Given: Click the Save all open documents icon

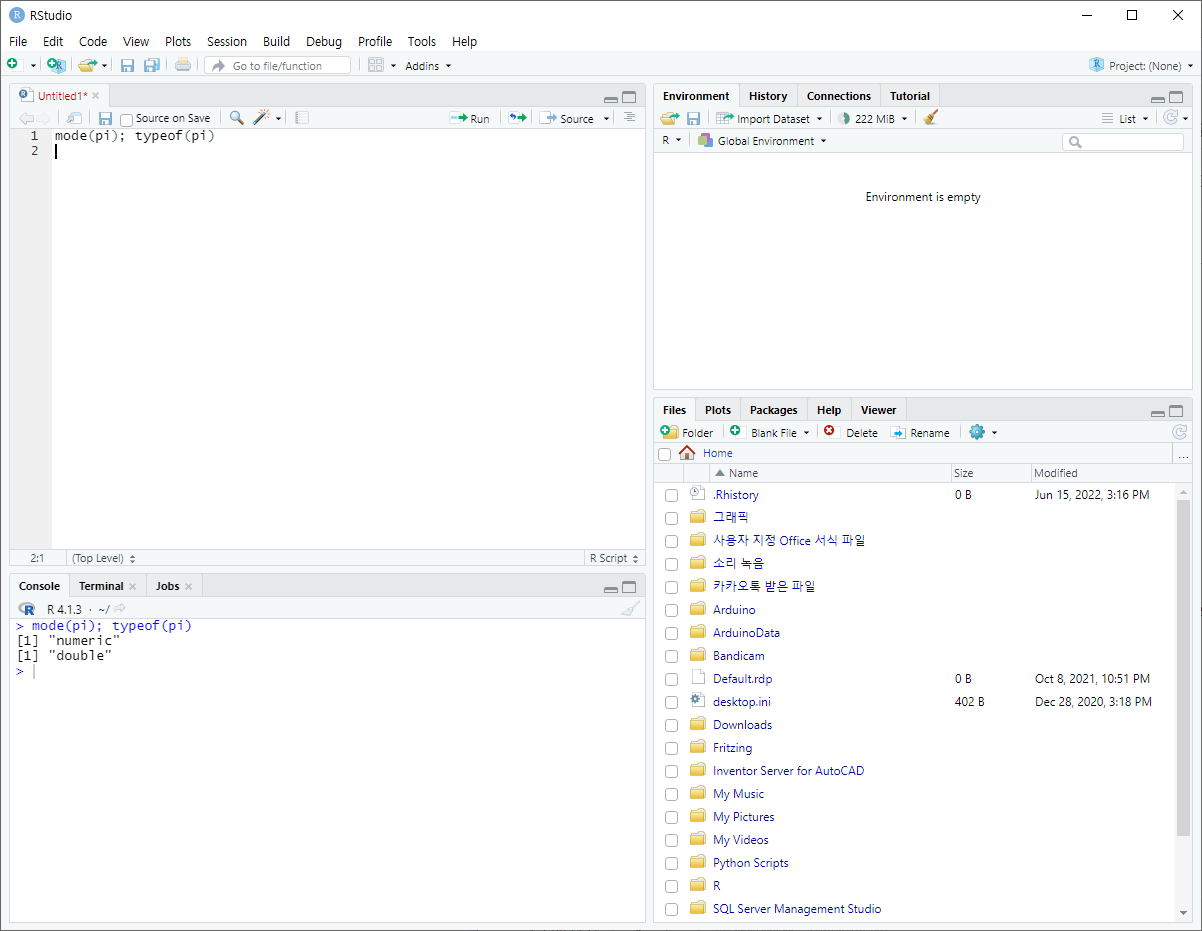Looking at the screenshot, I should [151, 65].
